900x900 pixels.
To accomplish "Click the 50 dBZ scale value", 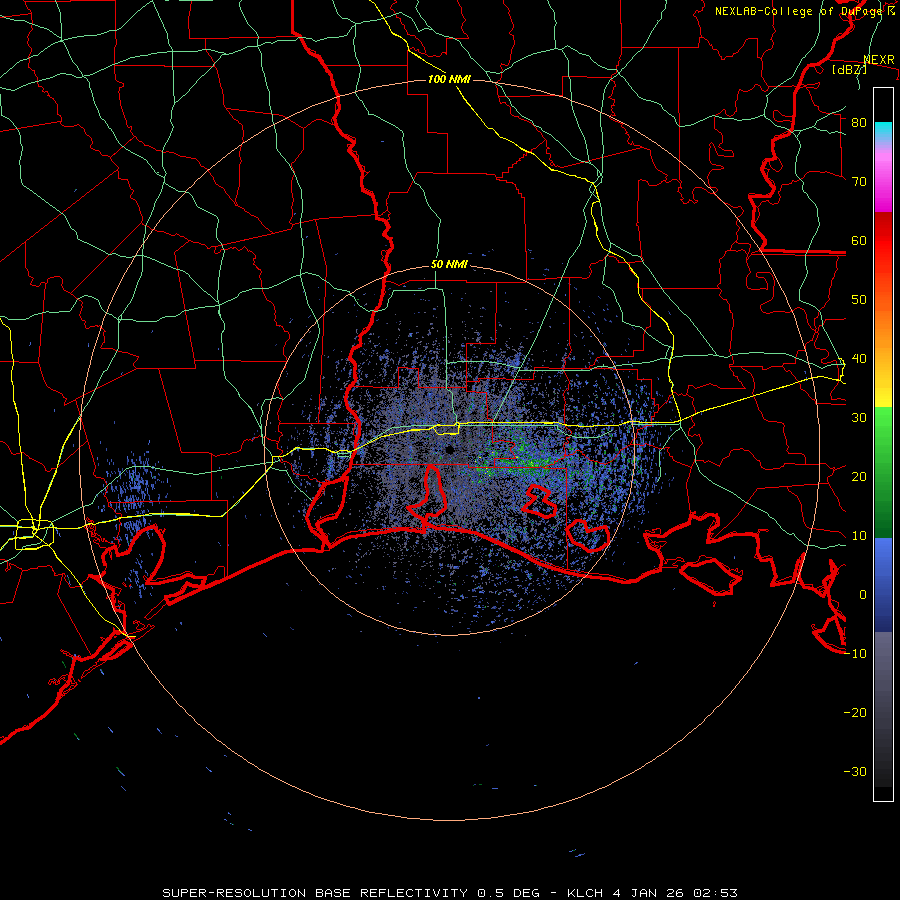I will pos(859,300).
